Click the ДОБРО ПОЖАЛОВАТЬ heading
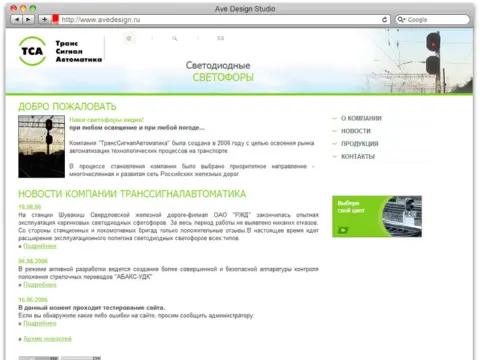The height and width of the screenshot is (360, 480). pos(67,107)
